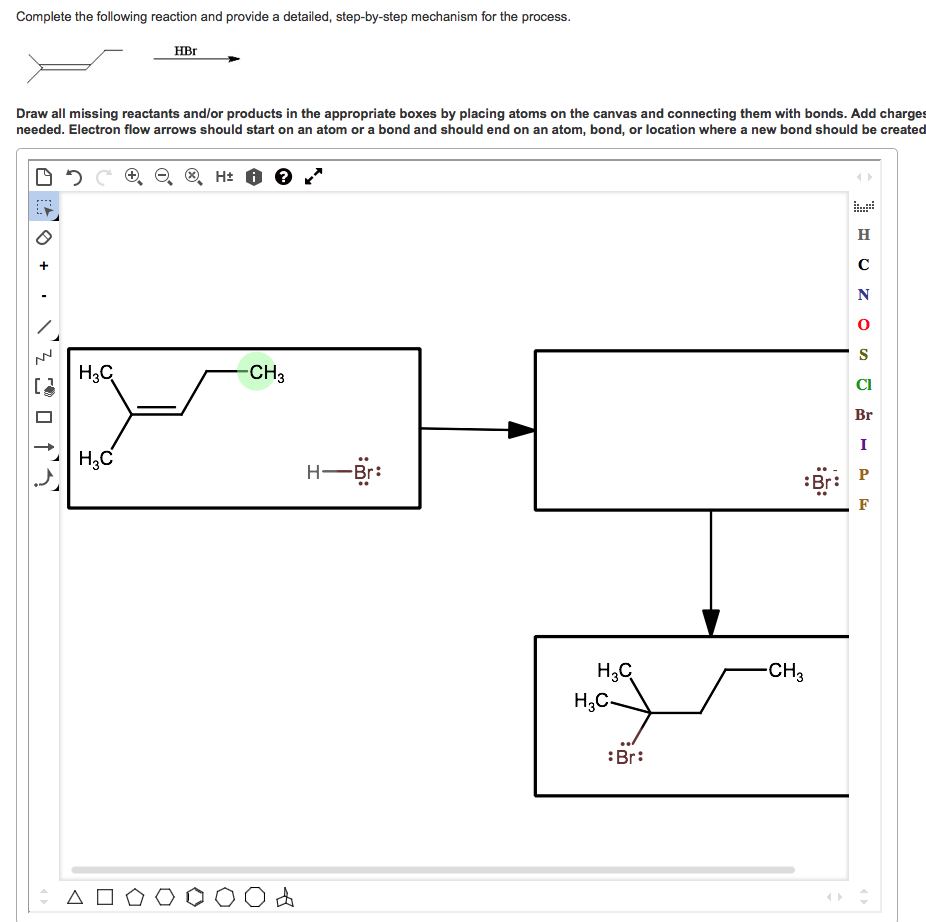Select the curved electron flow arrow tool

click(x=45, y=478)
